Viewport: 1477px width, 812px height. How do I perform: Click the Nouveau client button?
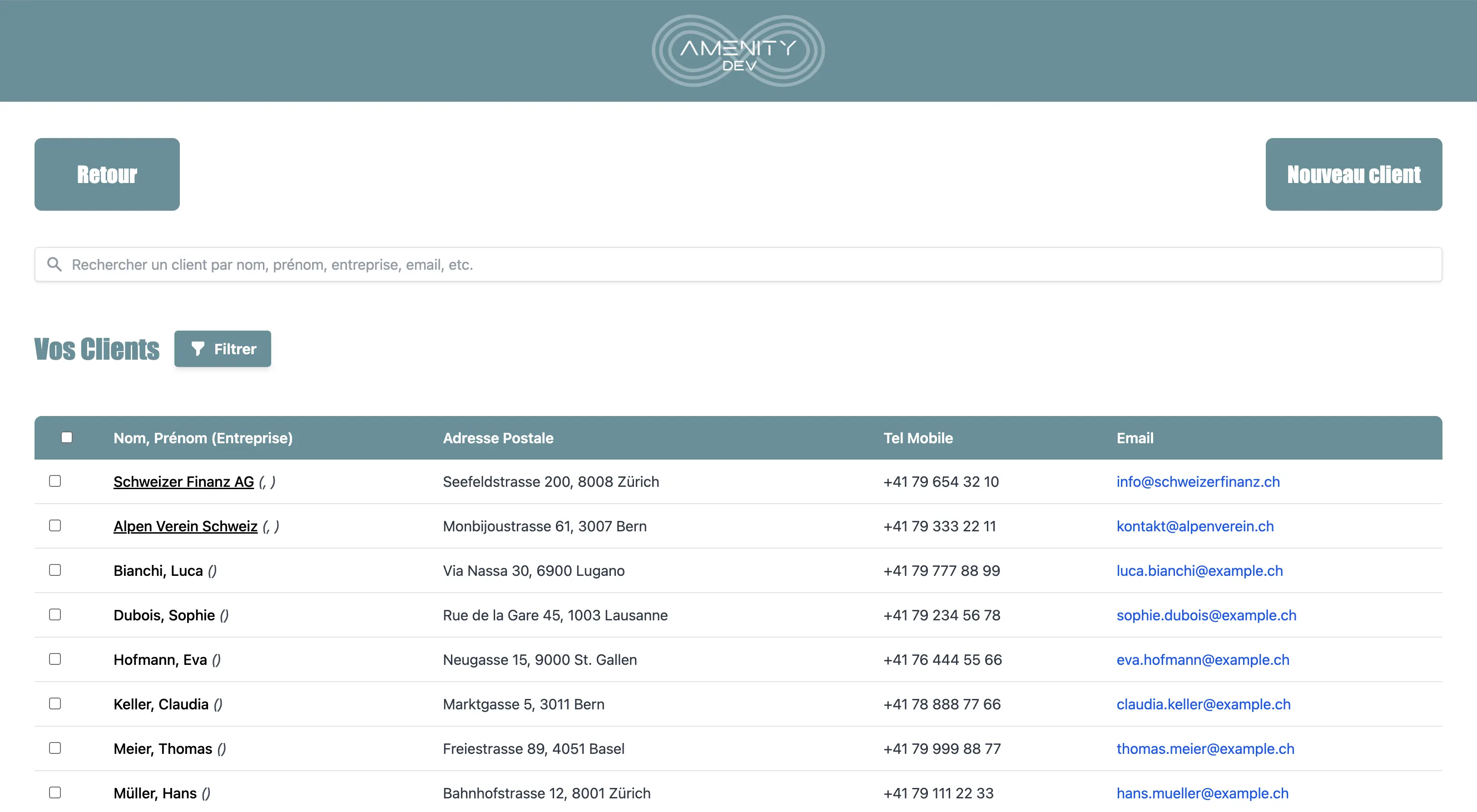pyautogui.click(x=1354, y=174)
